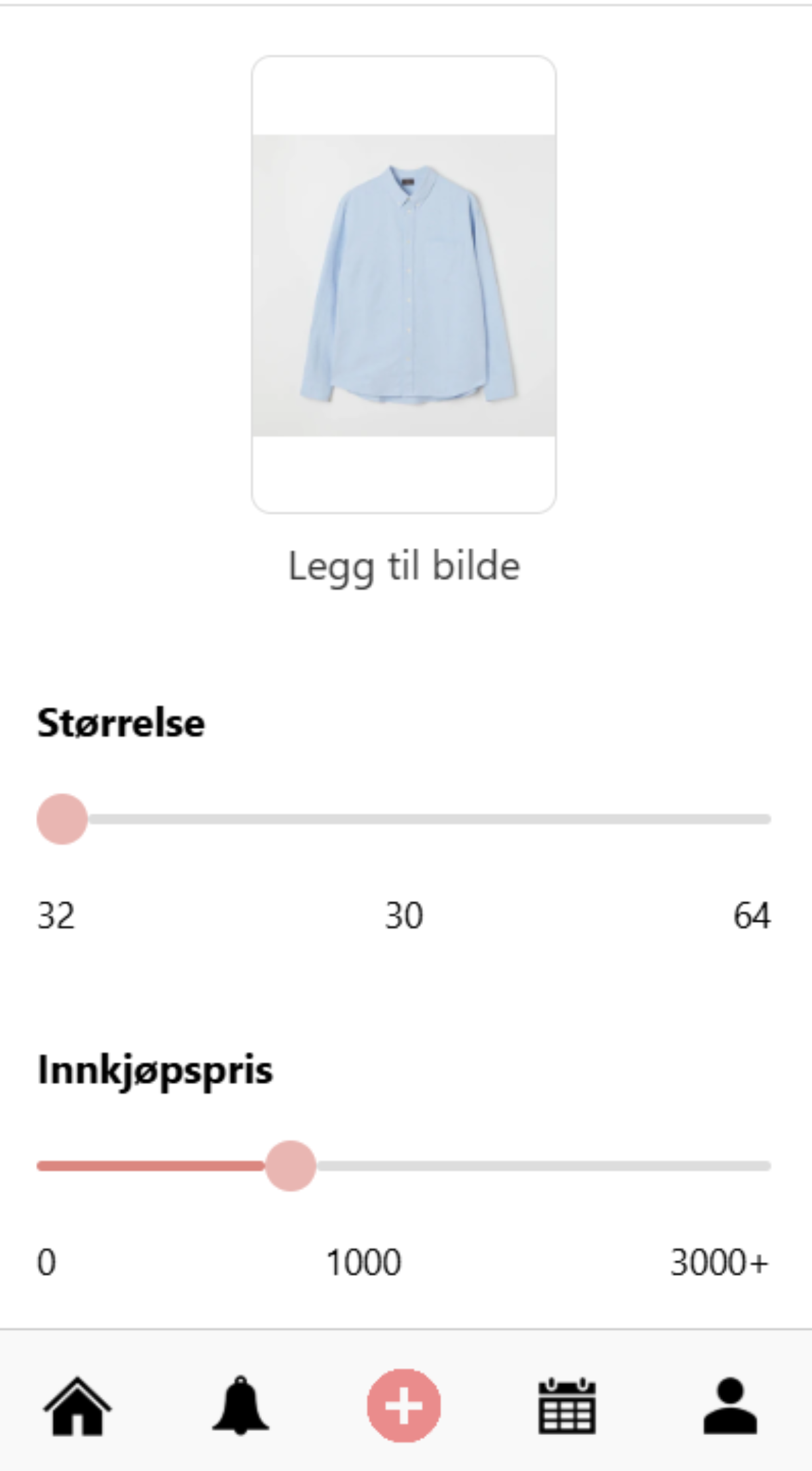Select the price label 0

(46, 1262)
